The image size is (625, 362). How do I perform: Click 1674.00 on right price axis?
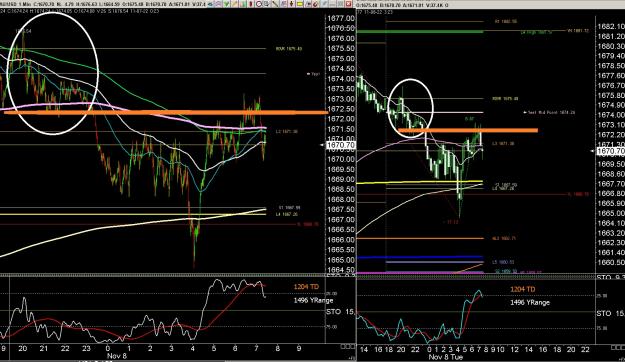pyautogui.click(x=611, y=115)
